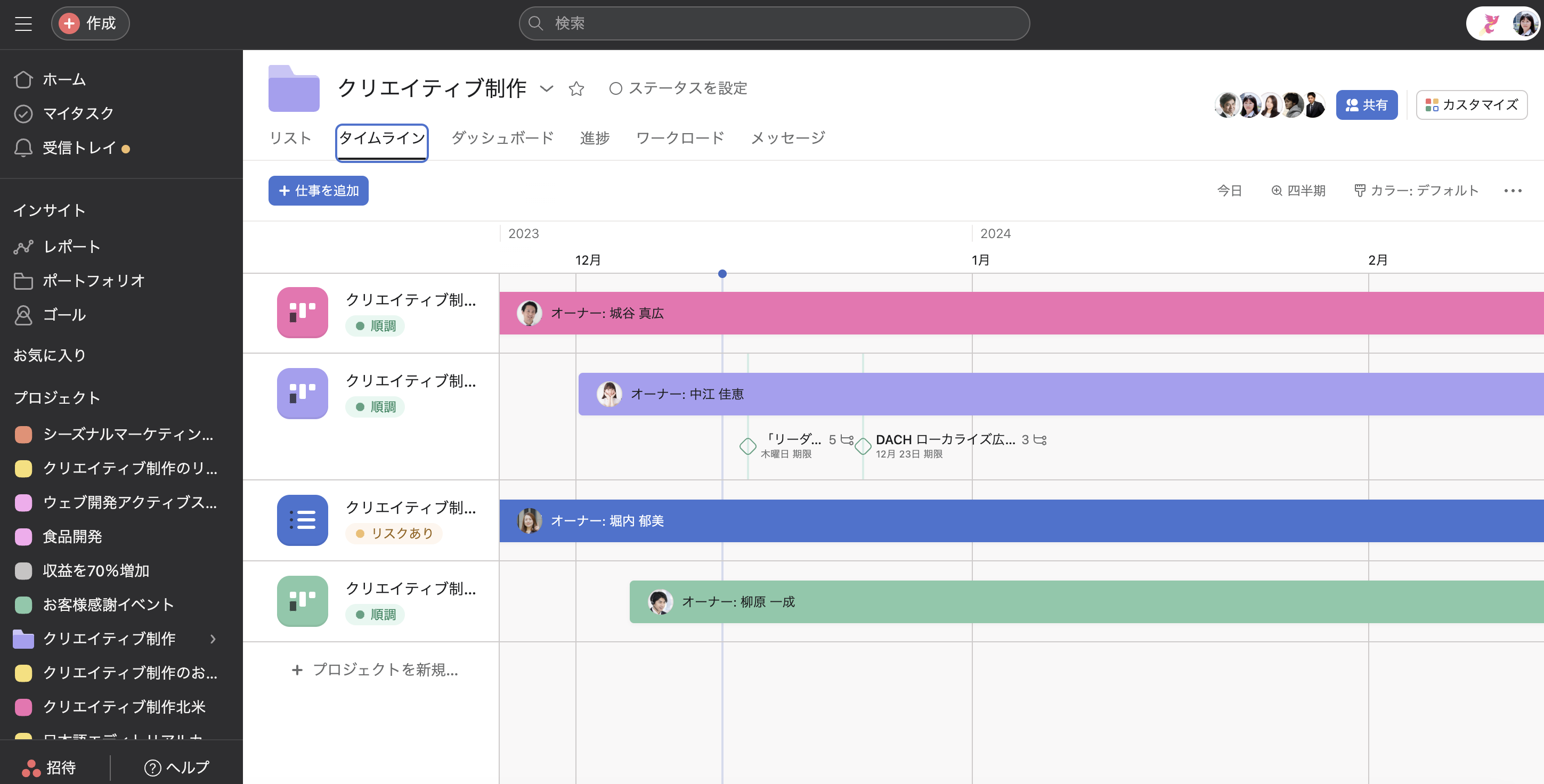Image resolution: width=1544 pixels, height=784 pixels.
Task: Open レポート in the sidebar
Action: point(71,247)
